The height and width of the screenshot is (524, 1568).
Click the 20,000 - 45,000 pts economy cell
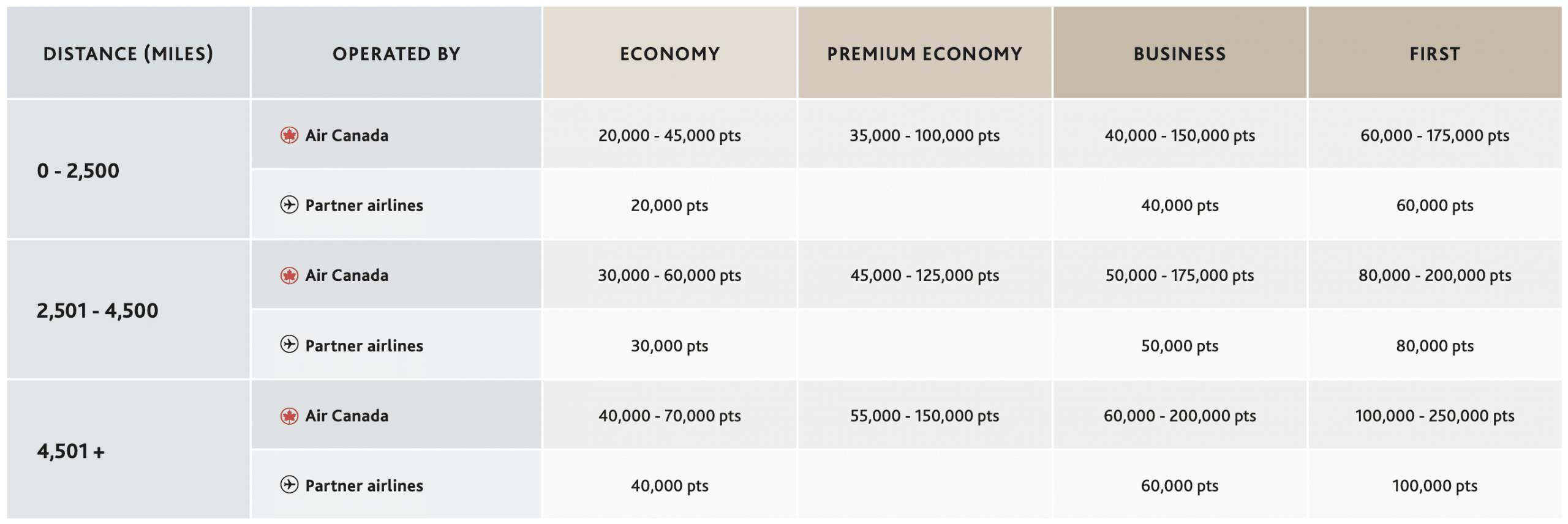click(x=669, y=135)
